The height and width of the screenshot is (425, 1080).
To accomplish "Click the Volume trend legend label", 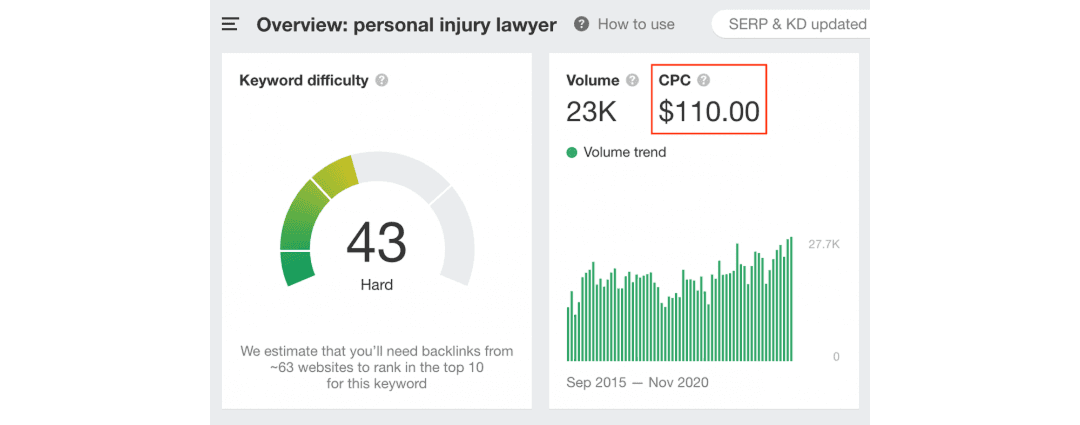I will pos(624,153).
